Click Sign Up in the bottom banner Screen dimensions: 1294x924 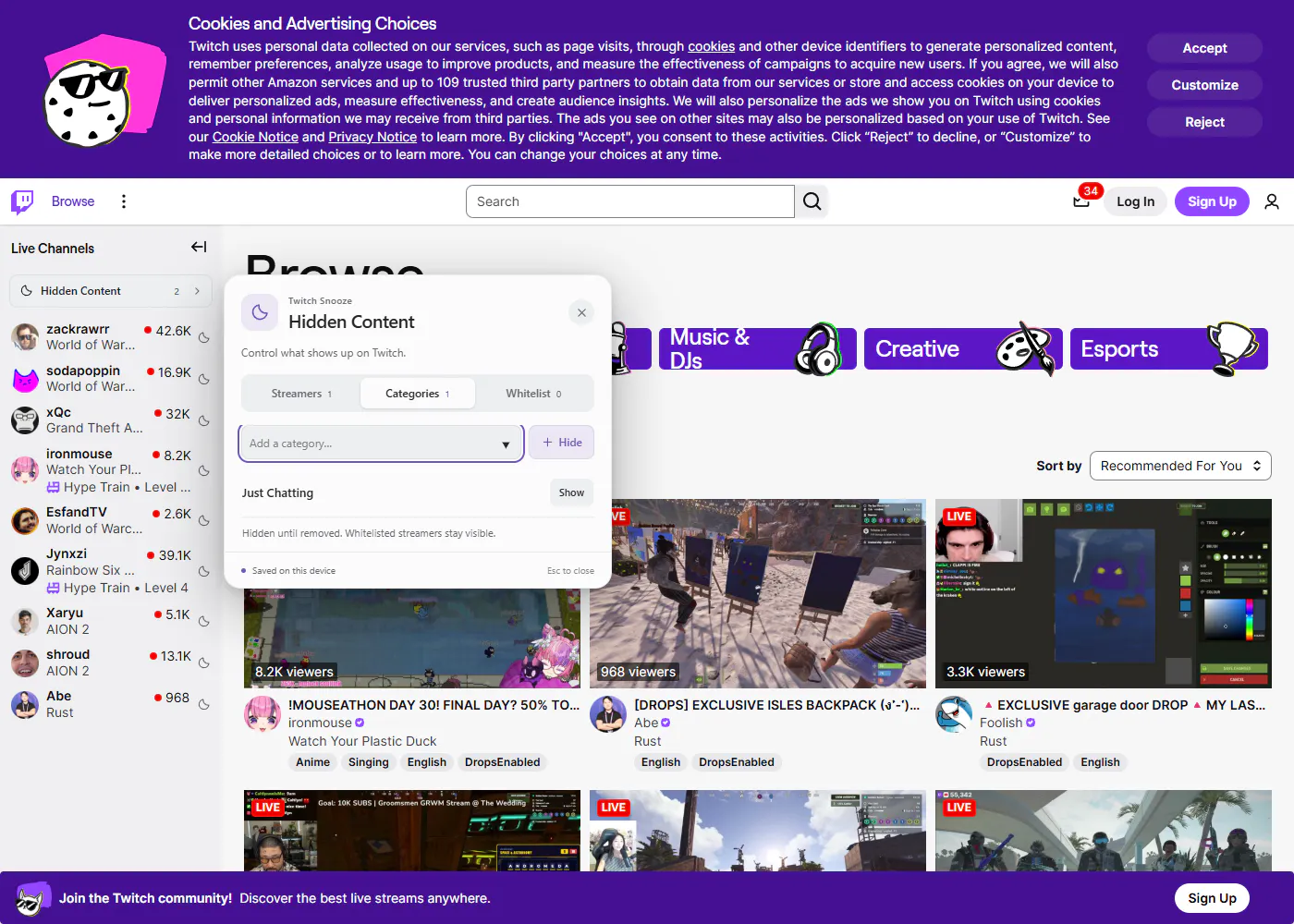click(x=1212, y=898)
